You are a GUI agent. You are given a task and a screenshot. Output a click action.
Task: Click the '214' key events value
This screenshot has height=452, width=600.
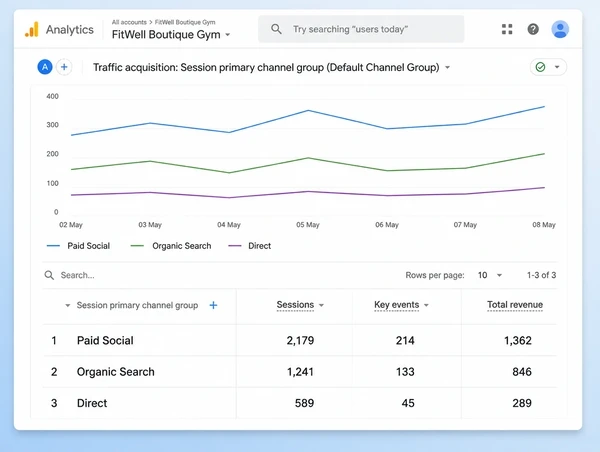tap(405, 340)
